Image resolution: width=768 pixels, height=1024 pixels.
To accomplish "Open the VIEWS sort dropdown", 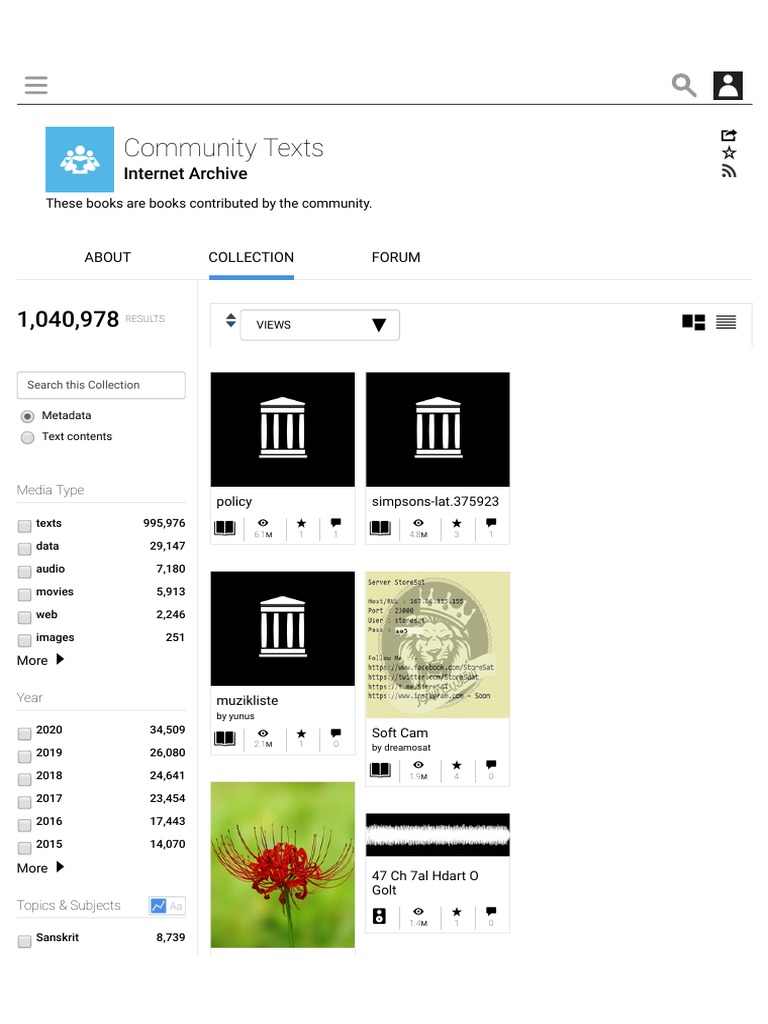I will click(320, 325).
